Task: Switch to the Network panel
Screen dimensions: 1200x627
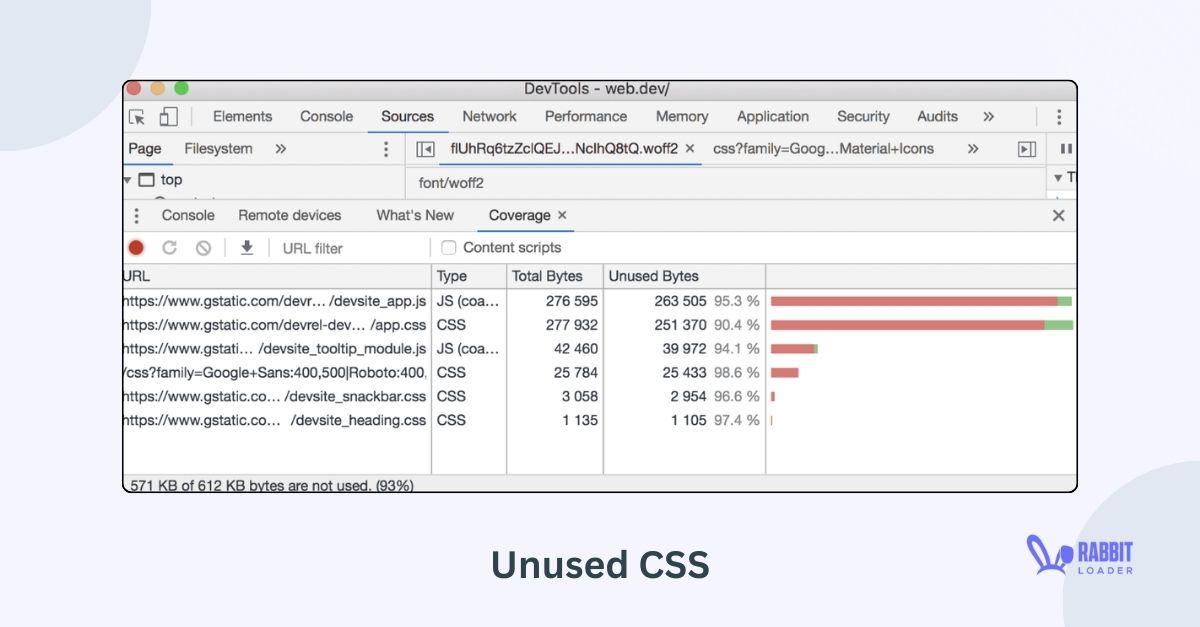Action: 489,117
